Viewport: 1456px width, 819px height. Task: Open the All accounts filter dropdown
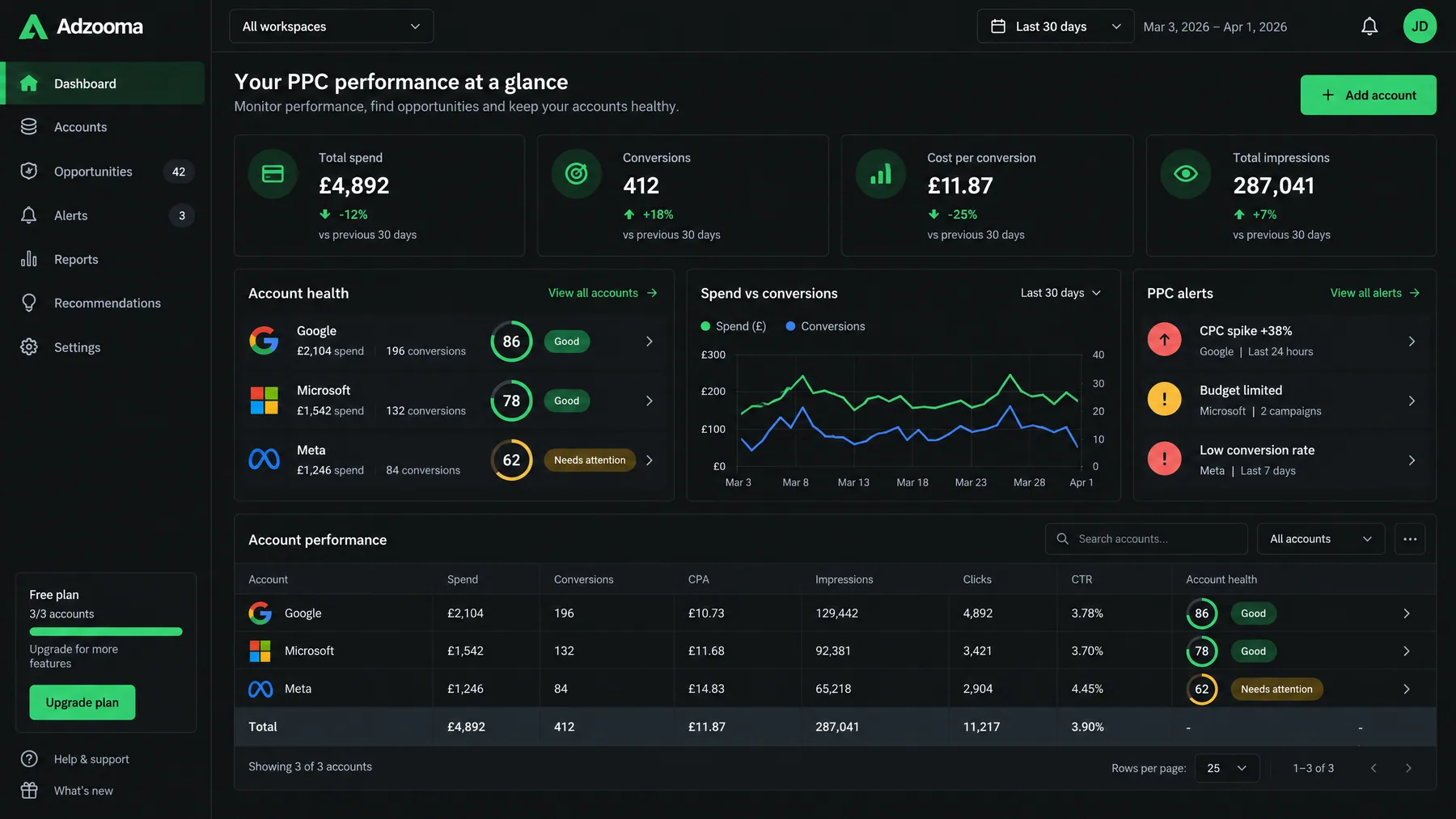click(x=1321, y=539)
